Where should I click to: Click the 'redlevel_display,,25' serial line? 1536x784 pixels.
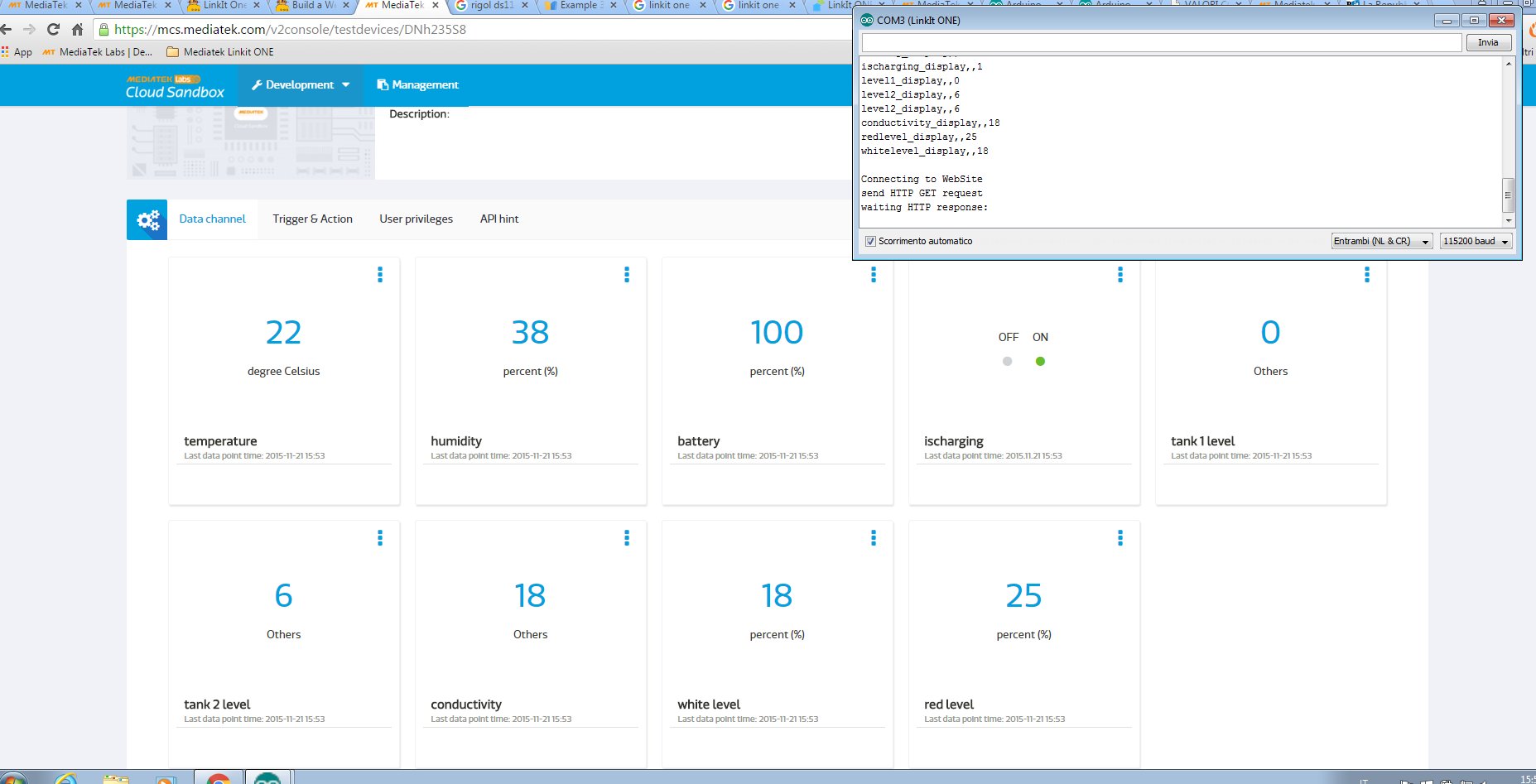(919, 137)
